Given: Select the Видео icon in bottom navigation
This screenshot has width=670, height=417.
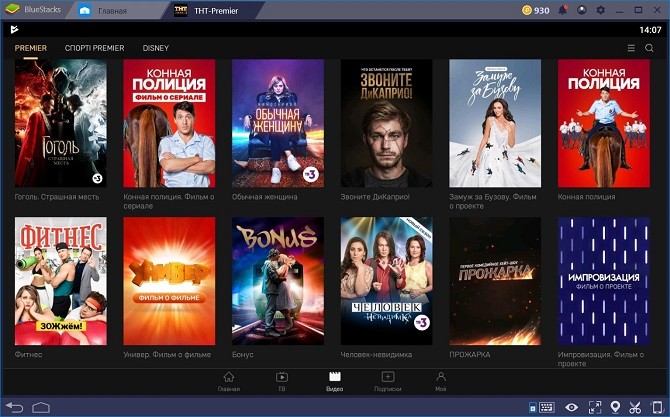Looking at the screenshot, I should 335,382.
